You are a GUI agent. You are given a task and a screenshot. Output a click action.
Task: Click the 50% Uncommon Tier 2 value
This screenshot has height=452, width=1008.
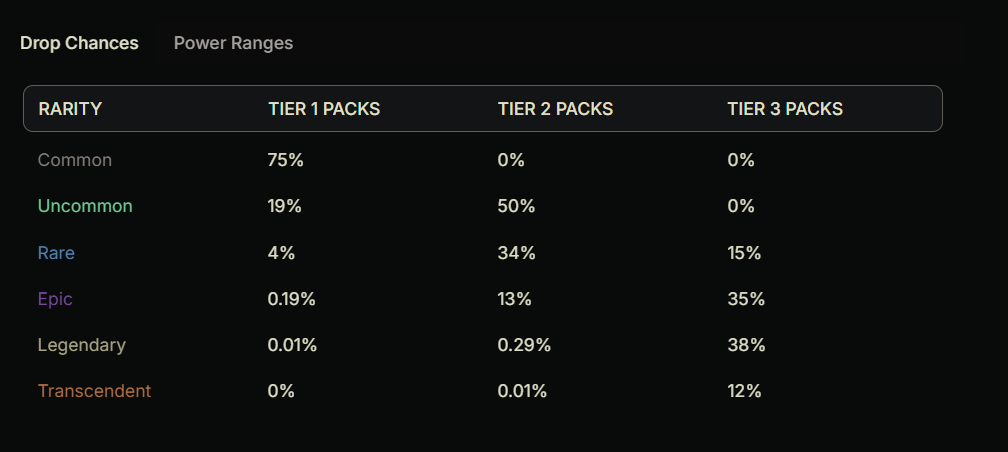516,206
